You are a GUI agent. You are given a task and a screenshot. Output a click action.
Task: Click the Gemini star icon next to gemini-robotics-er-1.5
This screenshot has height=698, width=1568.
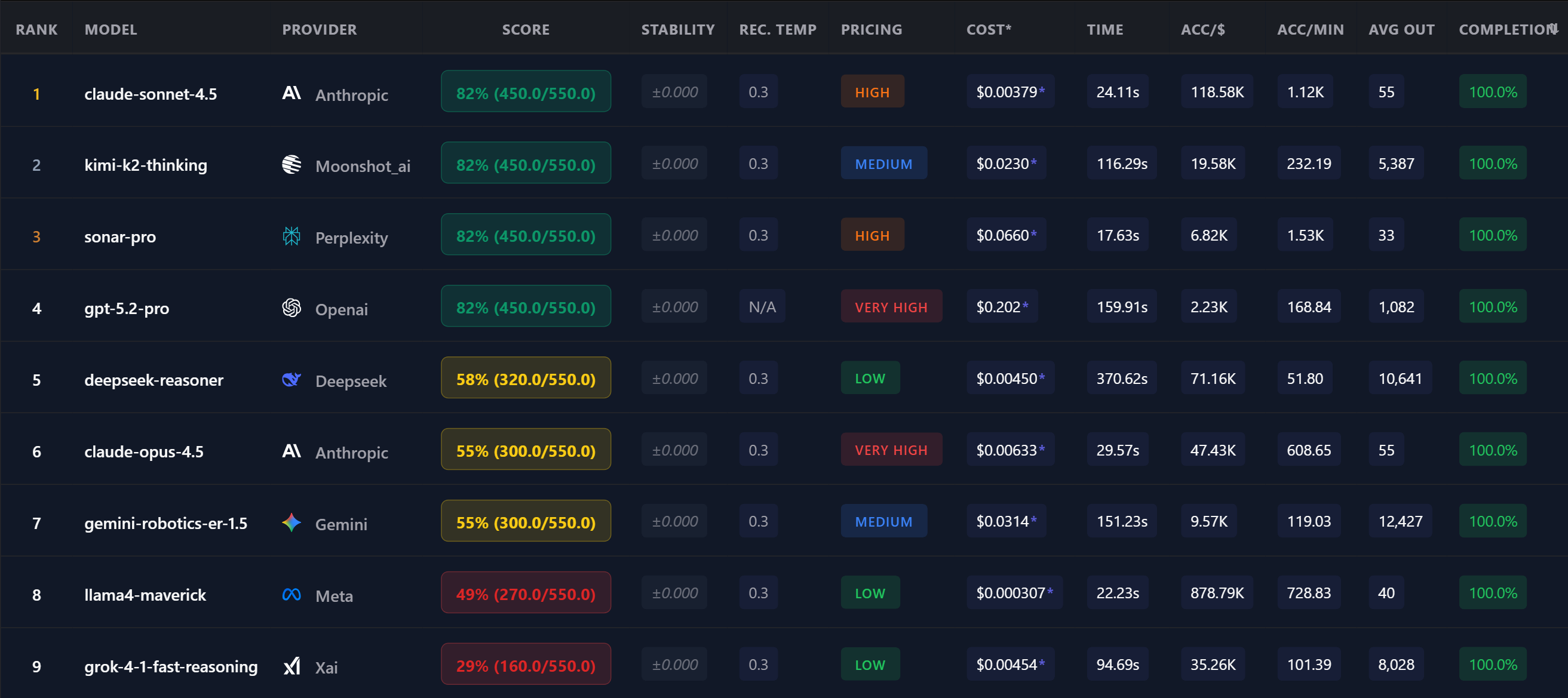[x=292, y=522]
